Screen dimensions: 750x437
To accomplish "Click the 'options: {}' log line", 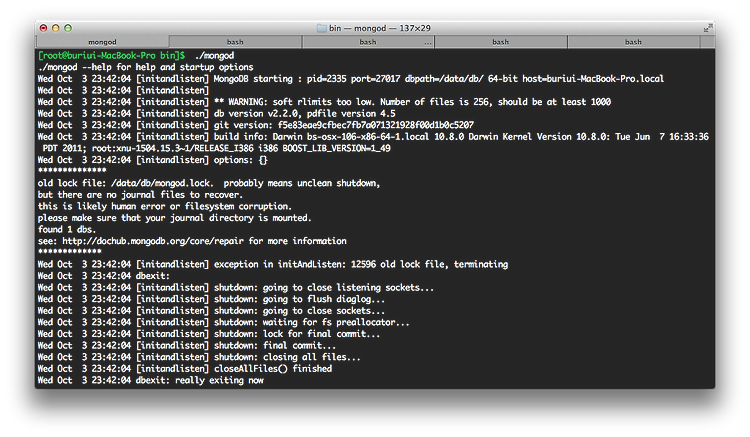I will (153, 160).
